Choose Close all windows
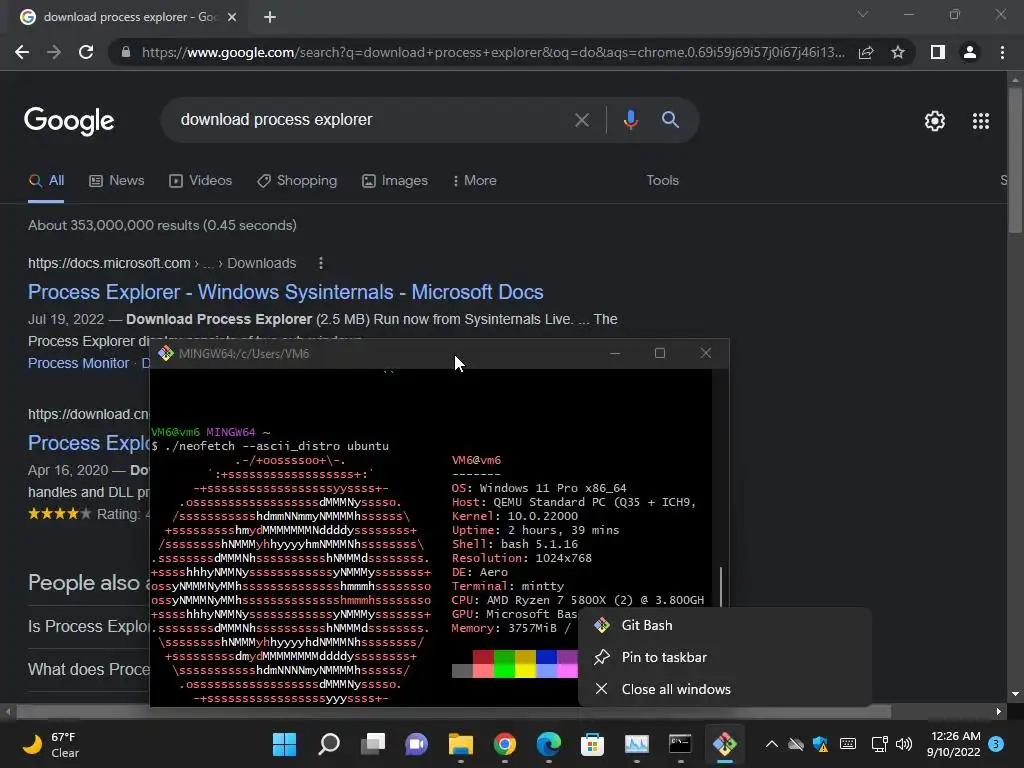 [x=725, y=690]
